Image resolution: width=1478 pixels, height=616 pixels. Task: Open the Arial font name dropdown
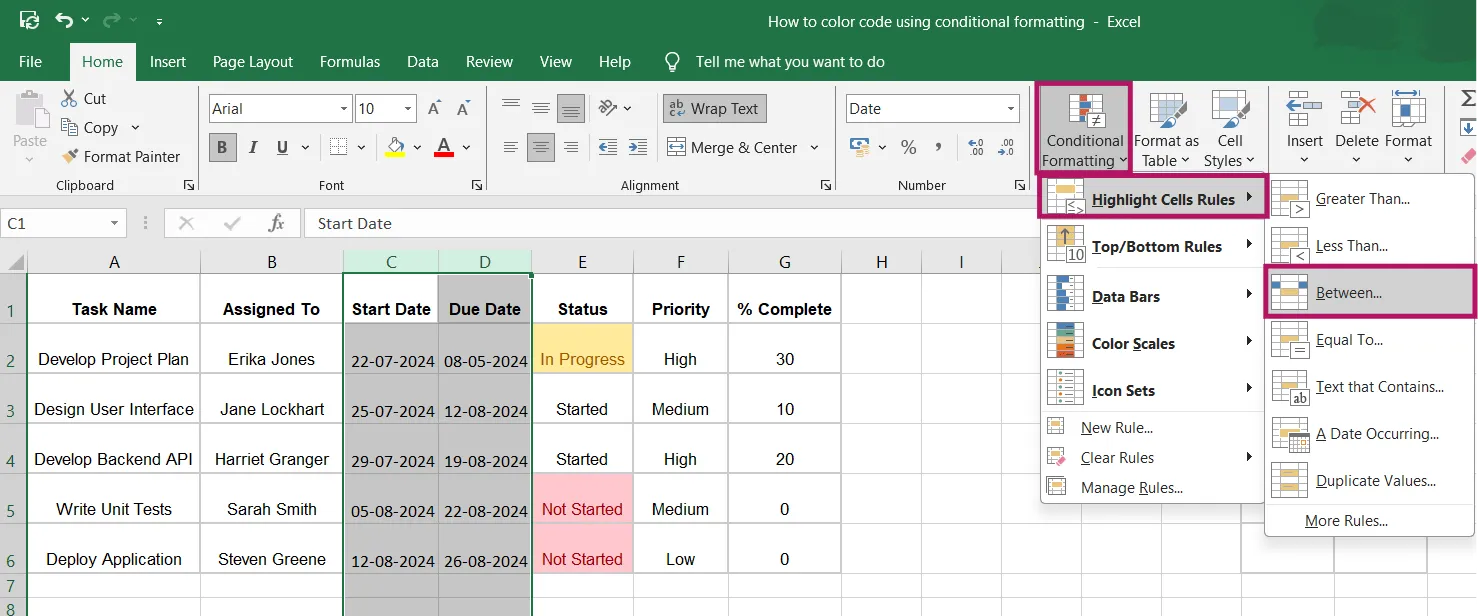pyautogui.click(x=344, y=109)
